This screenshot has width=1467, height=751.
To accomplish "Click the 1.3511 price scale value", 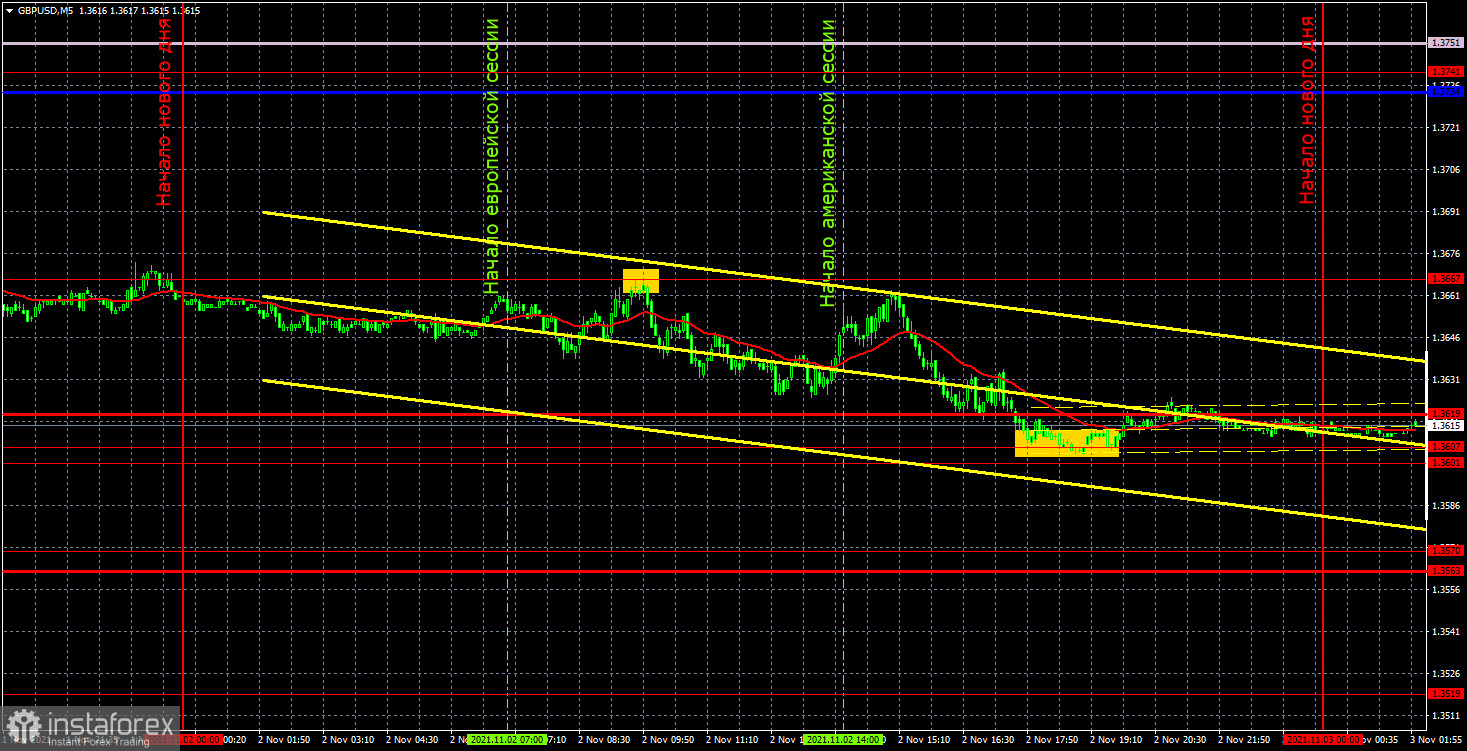I will tap(1445, 716).
